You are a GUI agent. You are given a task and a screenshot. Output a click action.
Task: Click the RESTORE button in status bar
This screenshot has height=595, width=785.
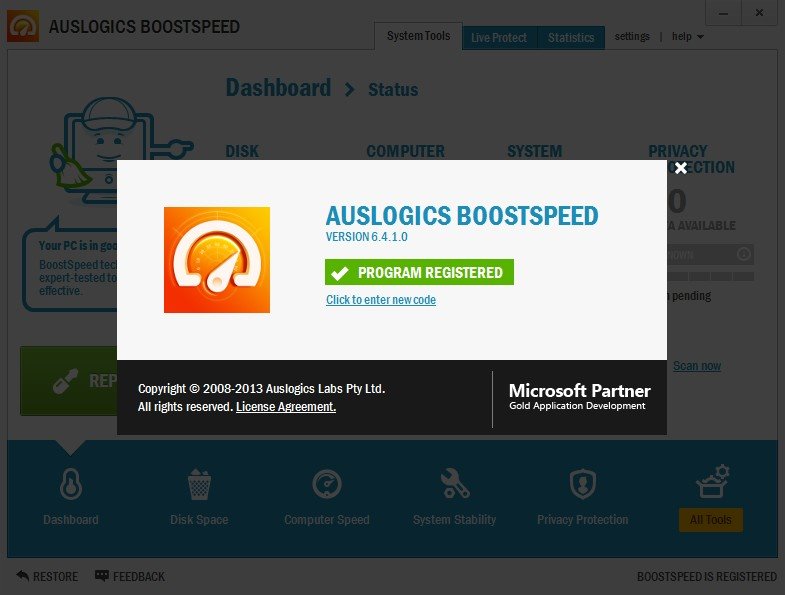click(47, 576)
